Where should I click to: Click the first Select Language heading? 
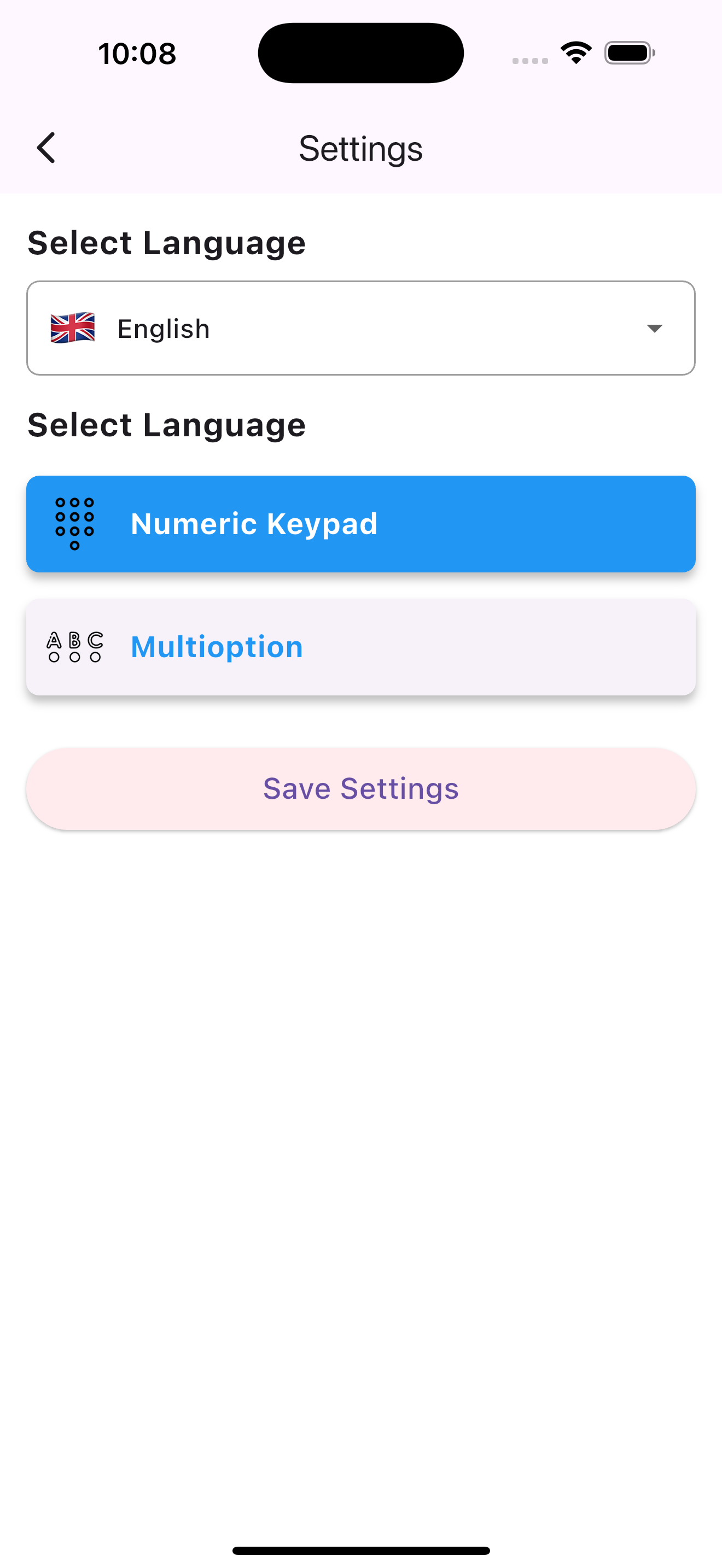166,243
